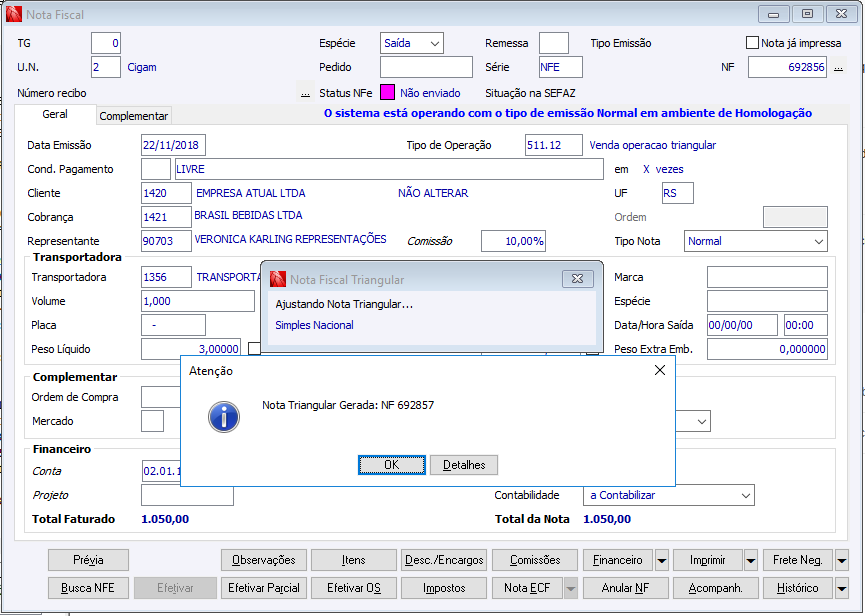Image resolution: width=865 pixels, height=616 pixels.
Task: Click the Mercado input field
Action: 152,421
